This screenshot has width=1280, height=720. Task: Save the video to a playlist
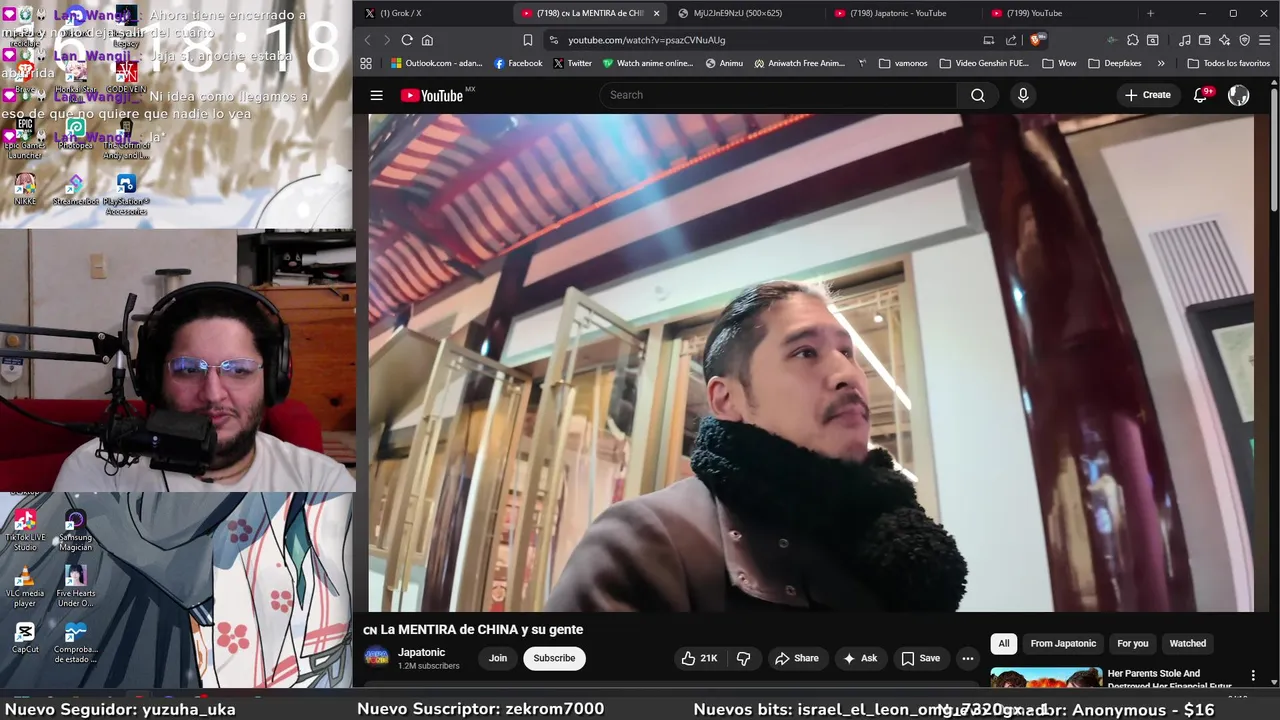(921, 658)
